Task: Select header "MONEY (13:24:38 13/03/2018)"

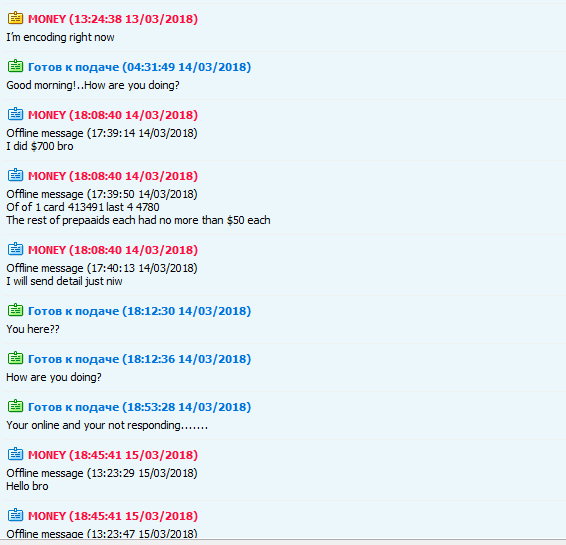Action: [113, 19]
